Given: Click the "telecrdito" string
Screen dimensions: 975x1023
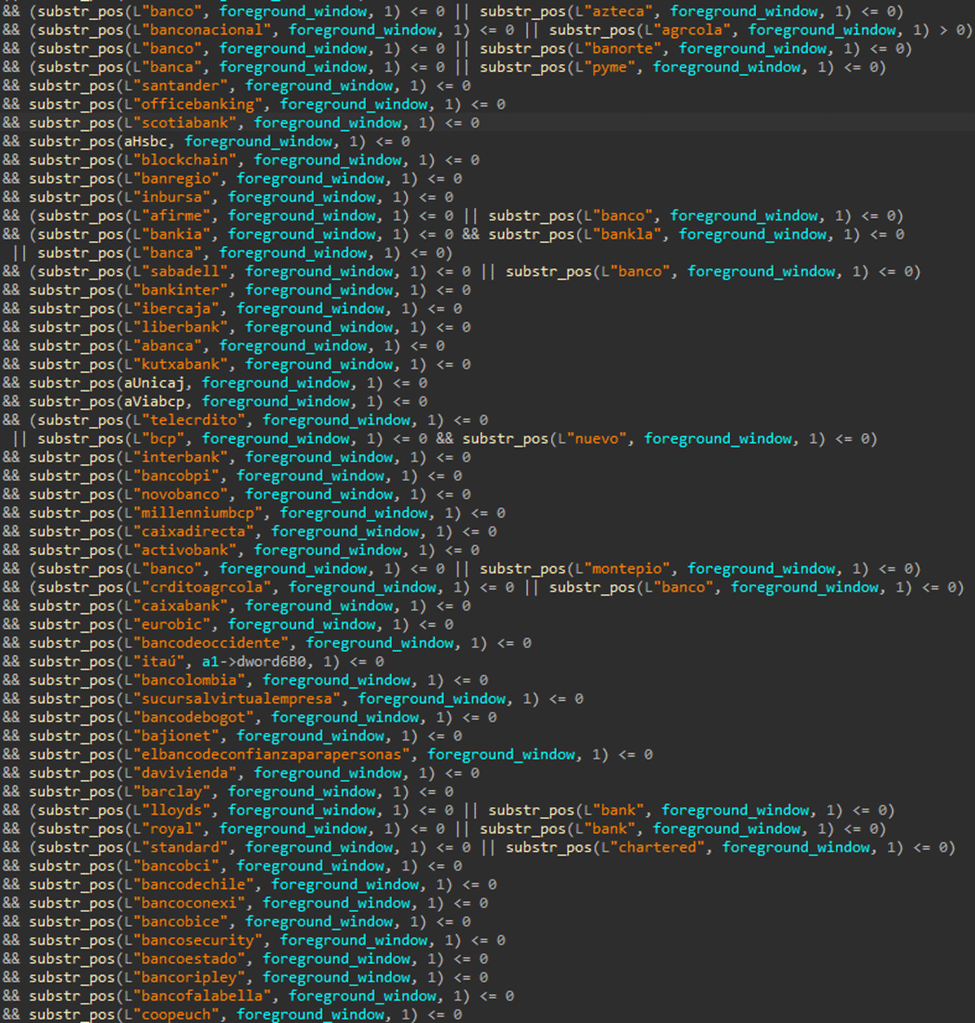Looking at the screenshot, I should pyautogui.click(x=193, y=421).
